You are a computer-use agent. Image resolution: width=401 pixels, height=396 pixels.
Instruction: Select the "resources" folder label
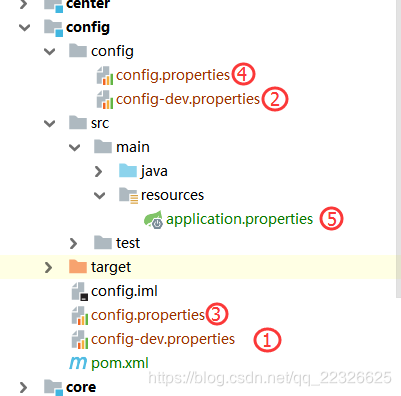point(172,195)
